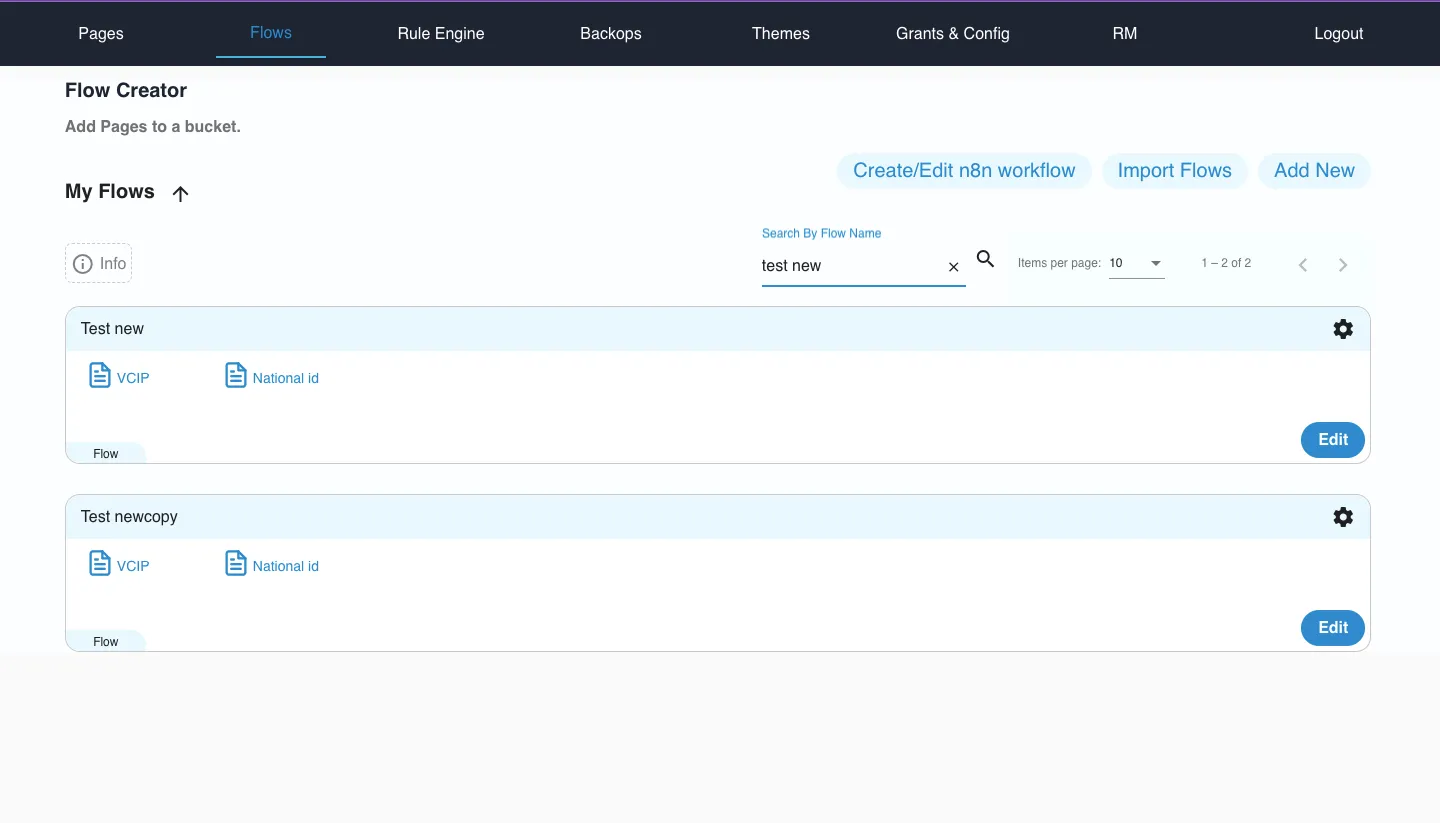Image resolution: width=1440 pixels, height=823 pixels.
Task: Open Create/Edit n8n workflow
Action: pos(964,171)
